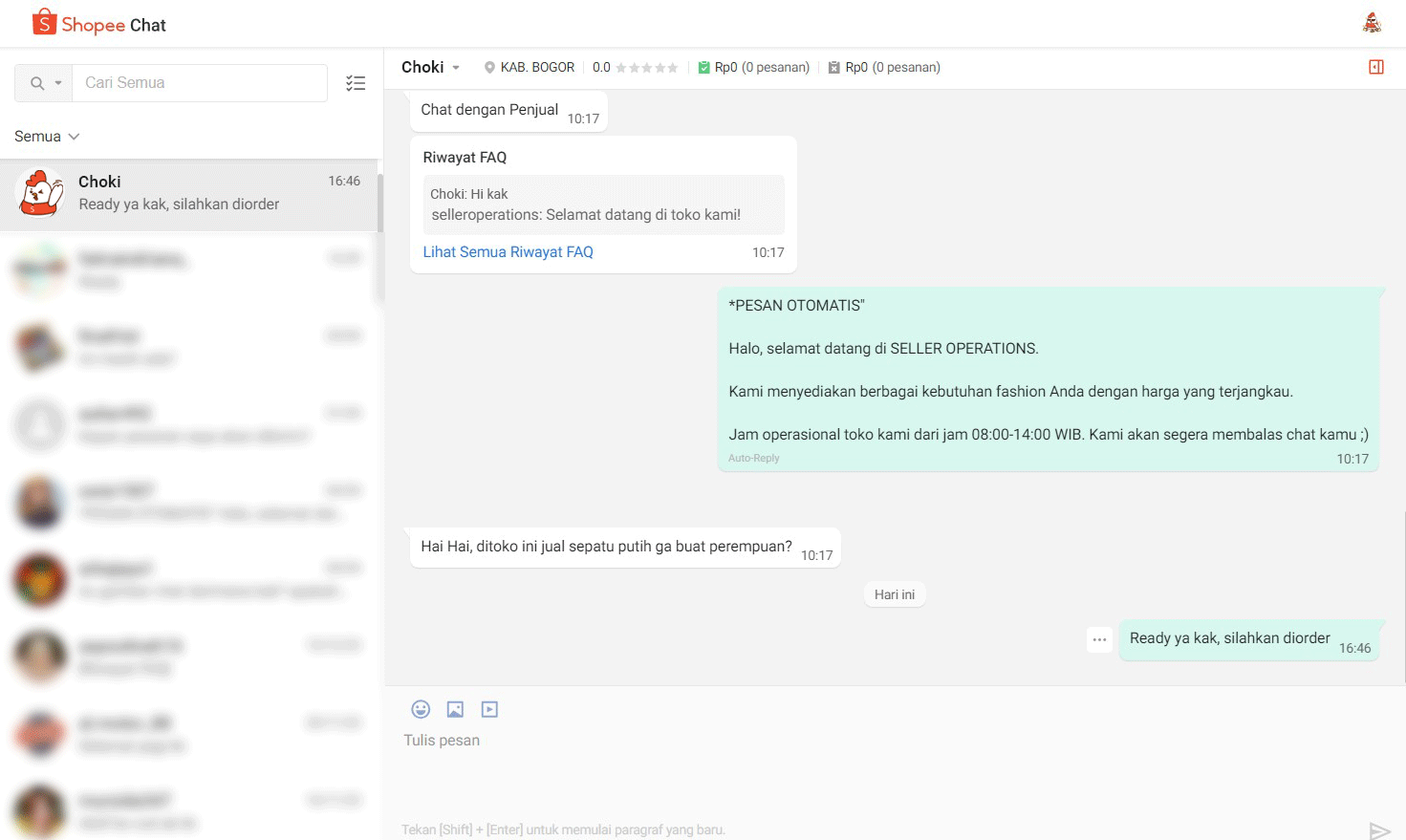Expand the Choki username dropdown
1406x840 pixels.
tap(456, 67)
